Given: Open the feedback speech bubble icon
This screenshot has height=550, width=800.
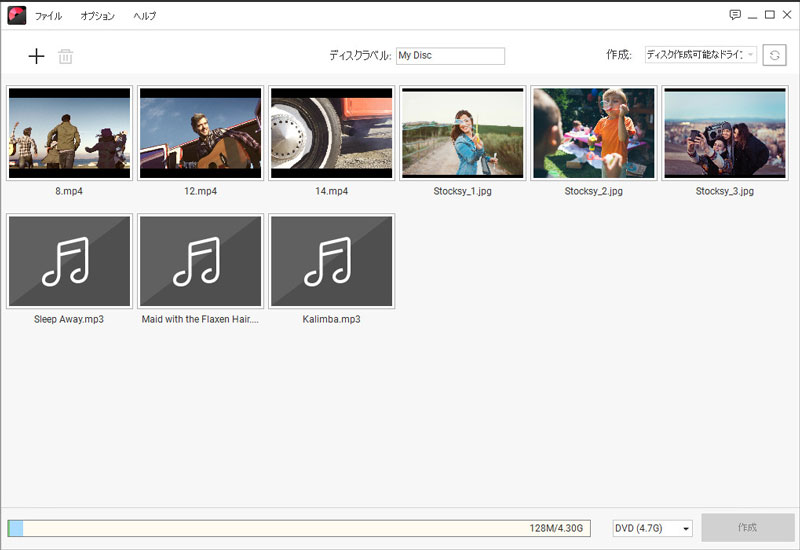Looking at the screenshot, I should (x=735, y=15).
